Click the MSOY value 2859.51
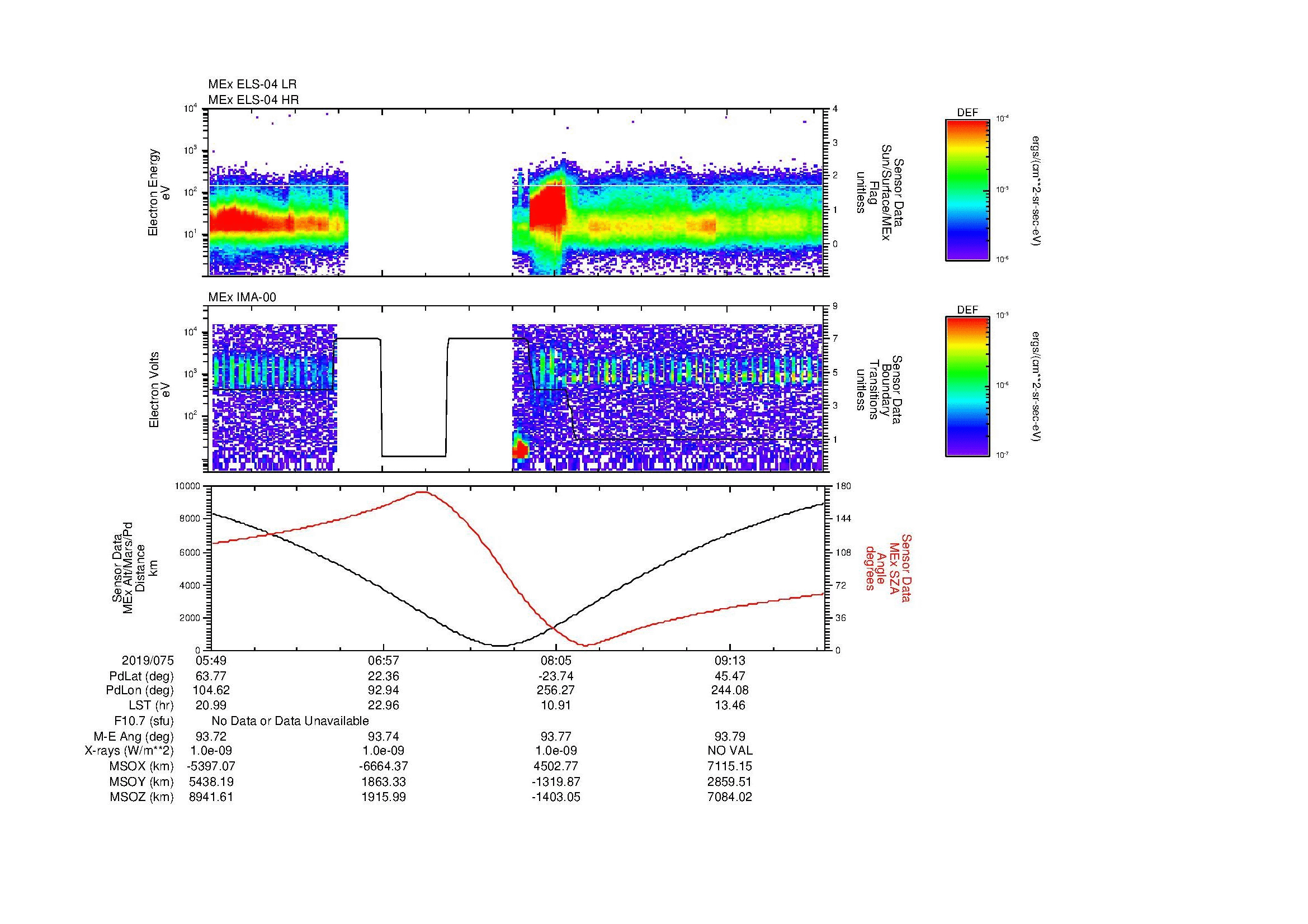The width and height of the screenshot is (1308, 924). tap(730, 781)
